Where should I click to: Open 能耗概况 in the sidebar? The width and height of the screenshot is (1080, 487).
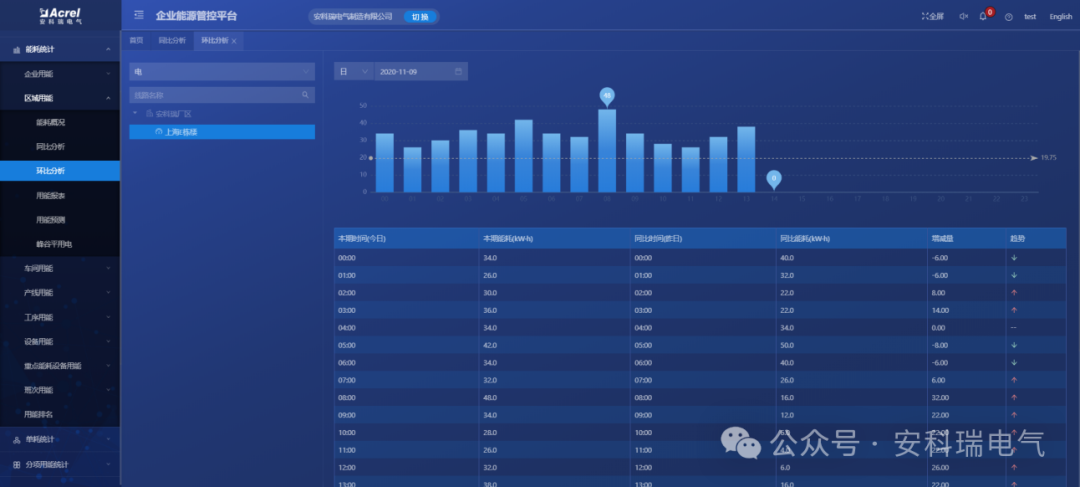tap(50, 123)
